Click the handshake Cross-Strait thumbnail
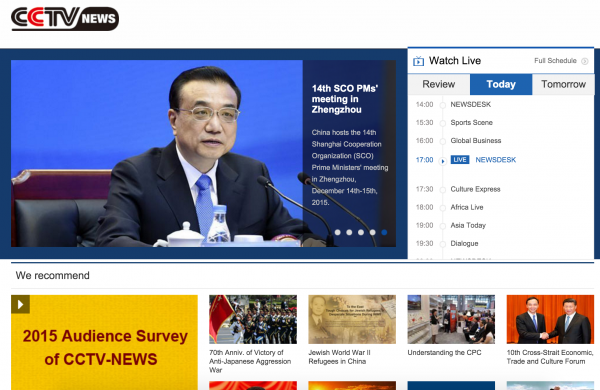 550,319
